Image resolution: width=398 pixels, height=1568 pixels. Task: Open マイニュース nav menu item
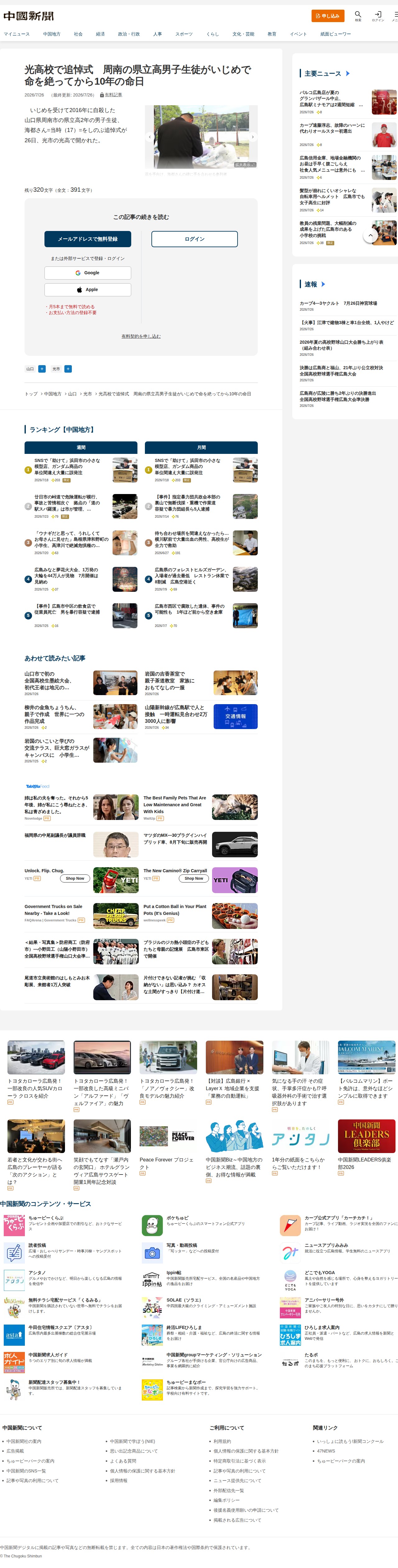[16, 34]
